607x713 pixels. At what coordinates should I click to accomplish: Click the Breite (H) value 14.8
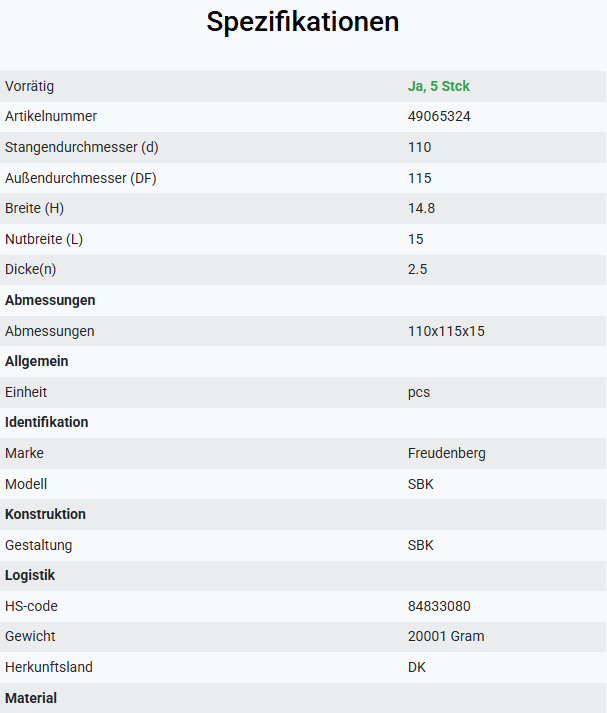[x=421, y=208]
